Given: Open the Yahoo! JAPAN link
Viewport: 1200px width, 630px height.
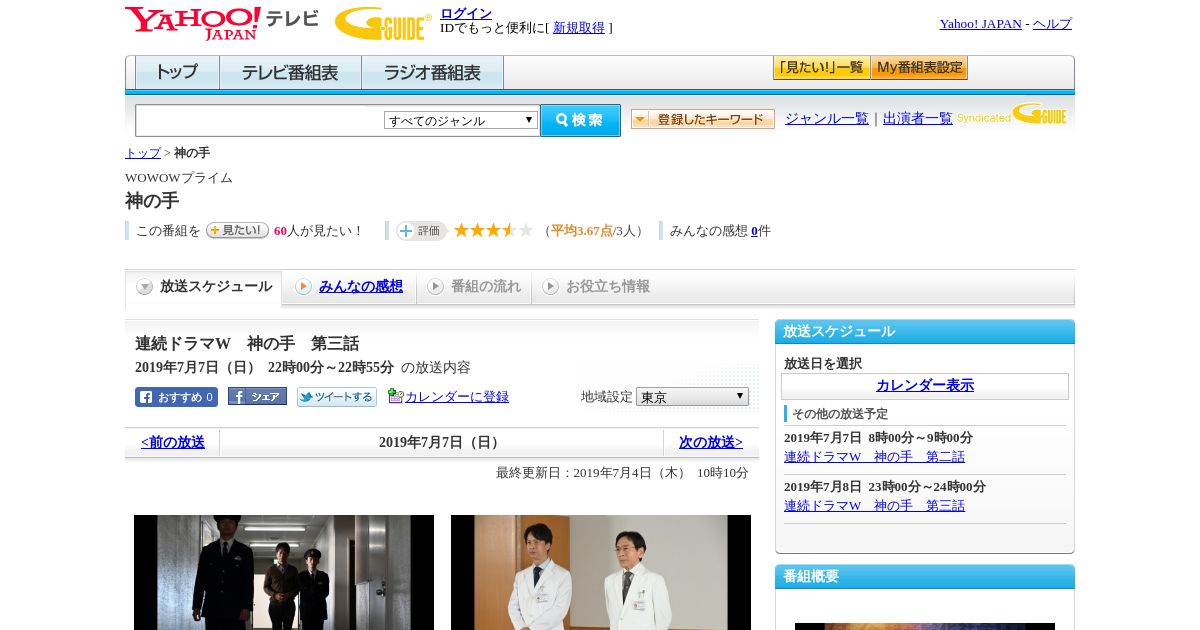Looking at the screenshot, I should click(980, 24).
